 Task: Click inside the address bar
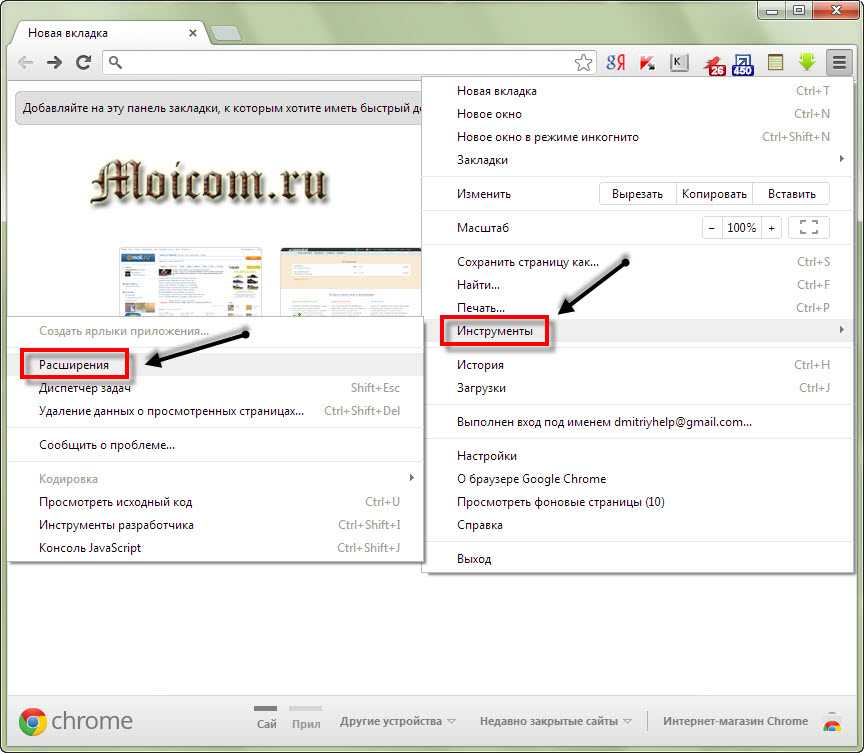coord(340,63)
